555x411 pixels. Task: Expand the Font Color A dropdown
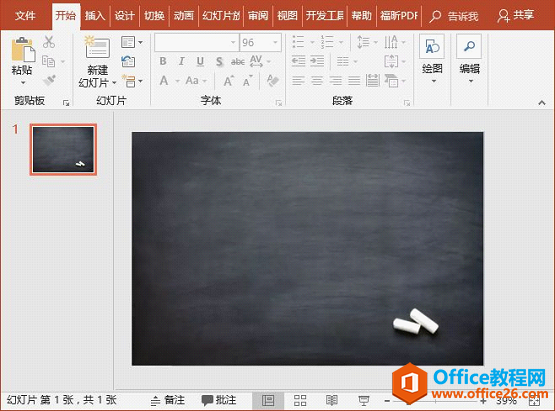pyautogui.click(x=178, y=81)
